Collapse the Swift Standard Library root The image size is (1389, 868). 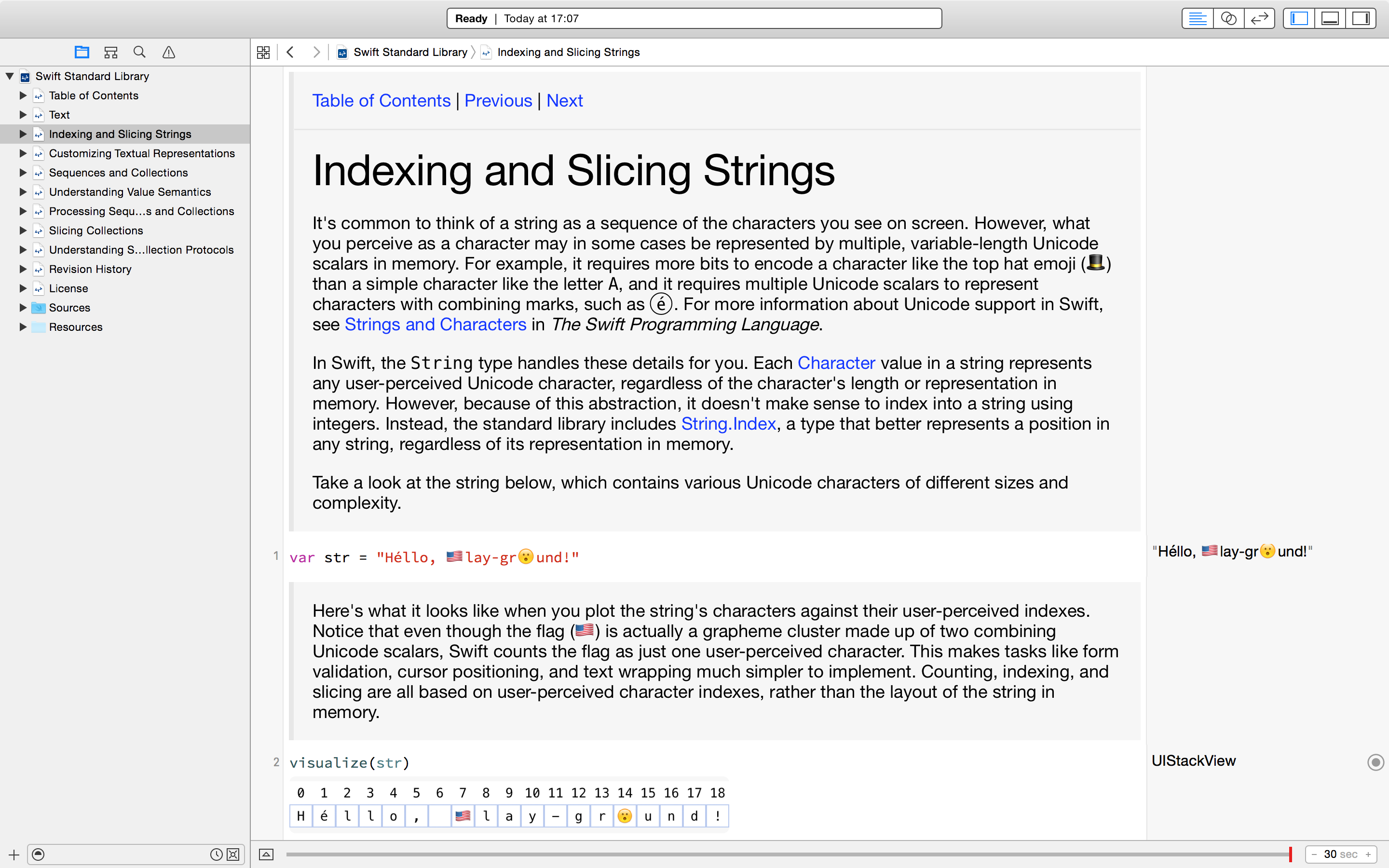click(10, 76)
